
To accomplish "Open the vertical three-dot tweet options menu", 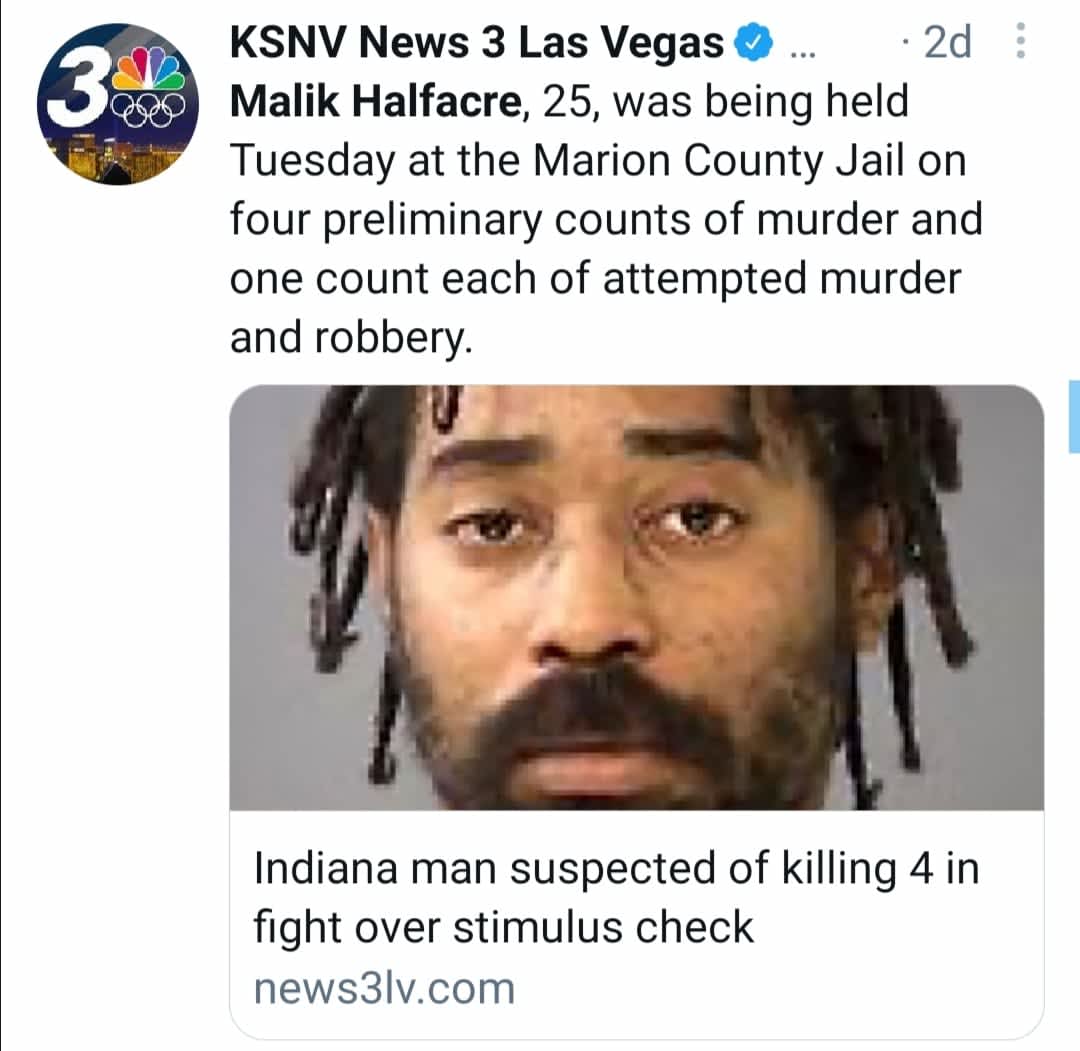I will (x=1021, y=41).
